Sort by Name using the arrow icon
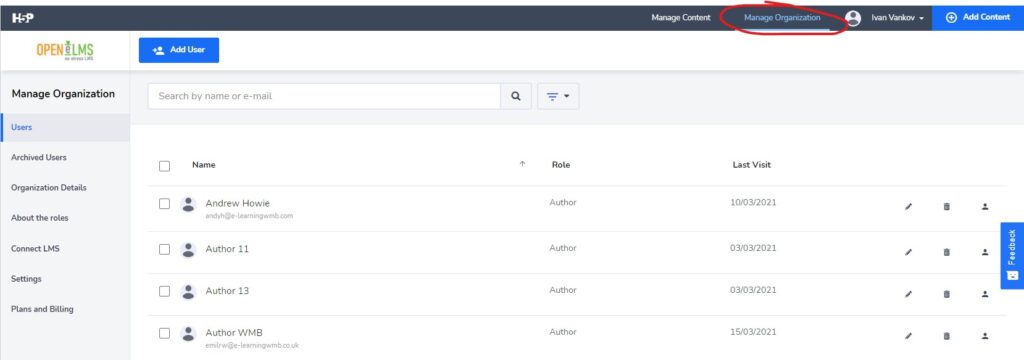The image size is (1024, 360). [522, 164]
